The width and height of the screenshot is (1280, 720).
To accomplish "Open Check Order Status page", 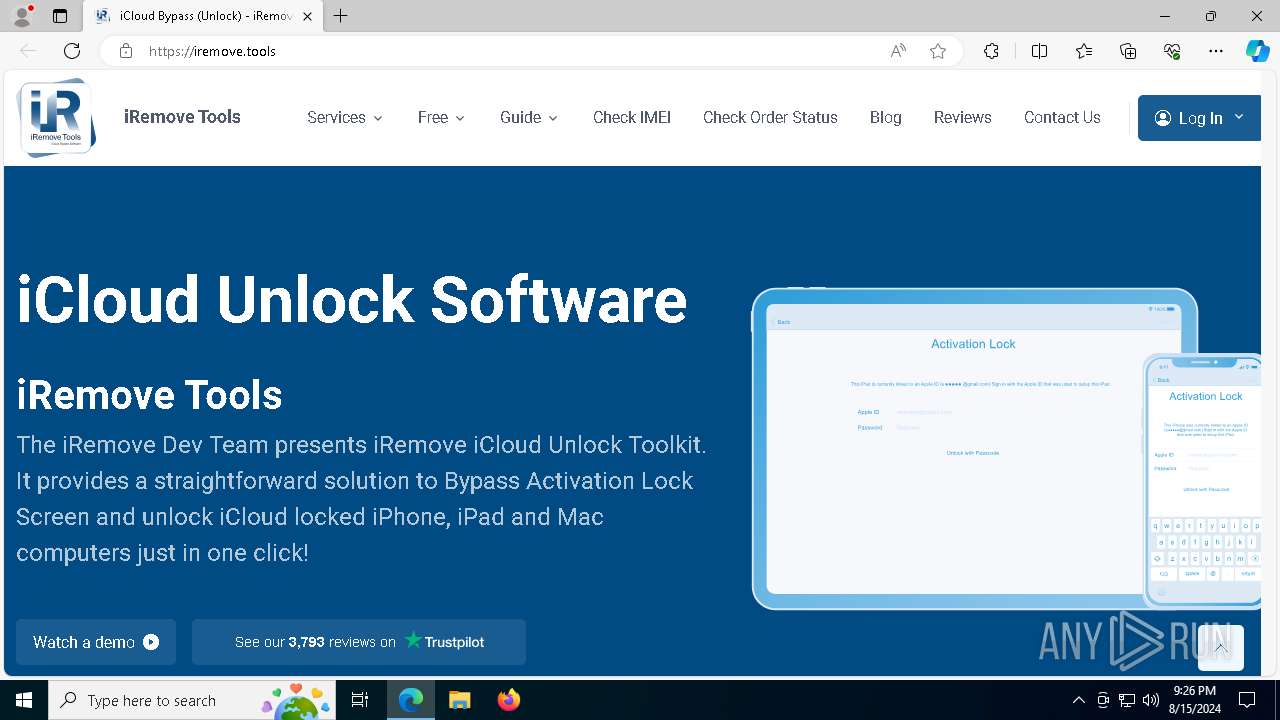I will [770, 117].
